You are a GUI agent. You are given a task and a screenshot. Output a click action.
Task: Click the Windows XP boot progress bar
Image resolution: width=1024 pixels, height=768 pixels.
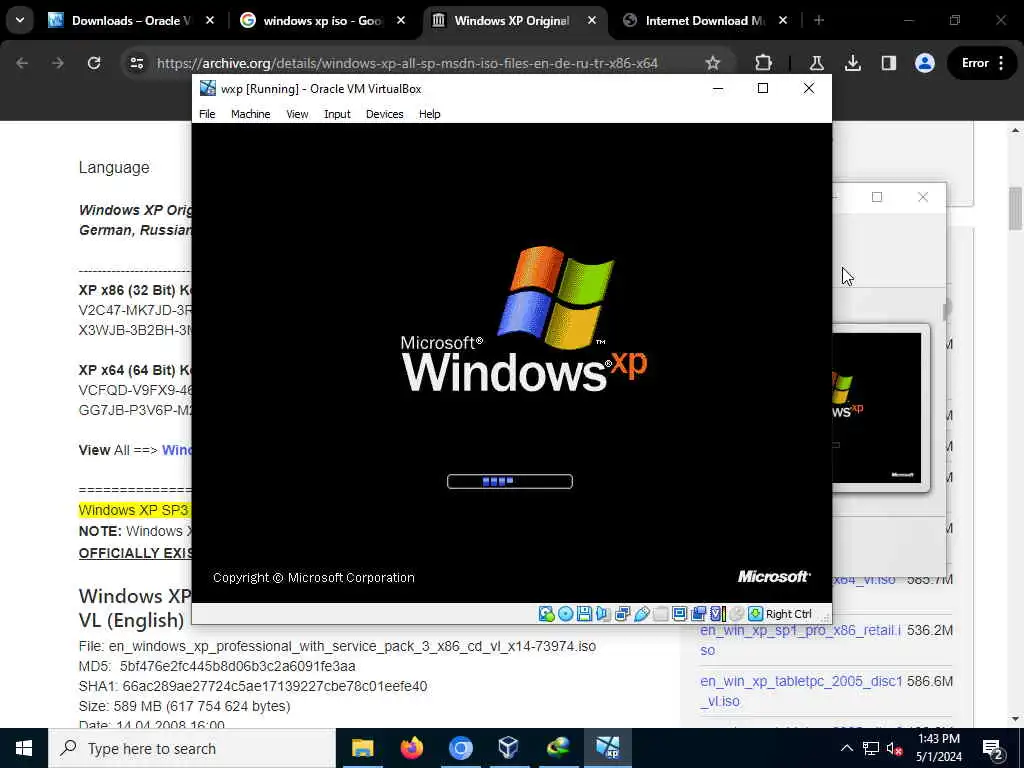[509, 481]
